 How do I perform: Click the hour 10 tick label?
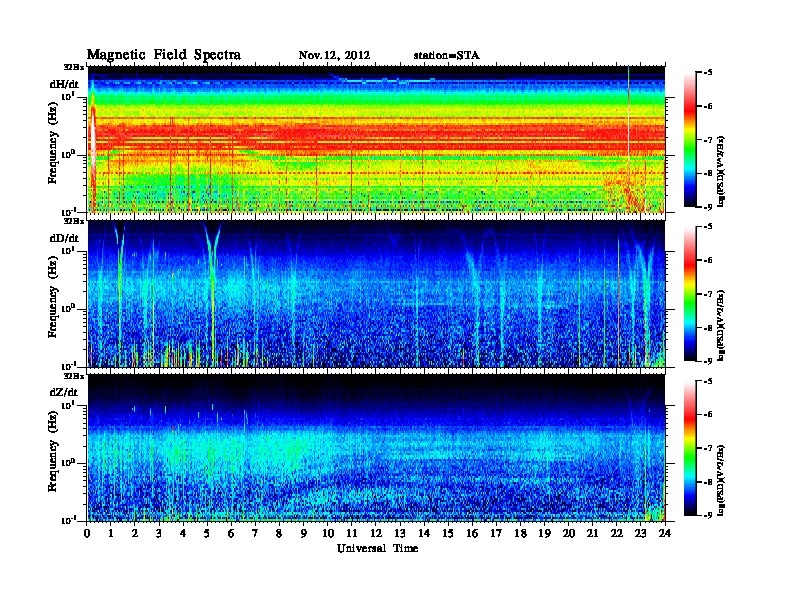tap(328, 533)
